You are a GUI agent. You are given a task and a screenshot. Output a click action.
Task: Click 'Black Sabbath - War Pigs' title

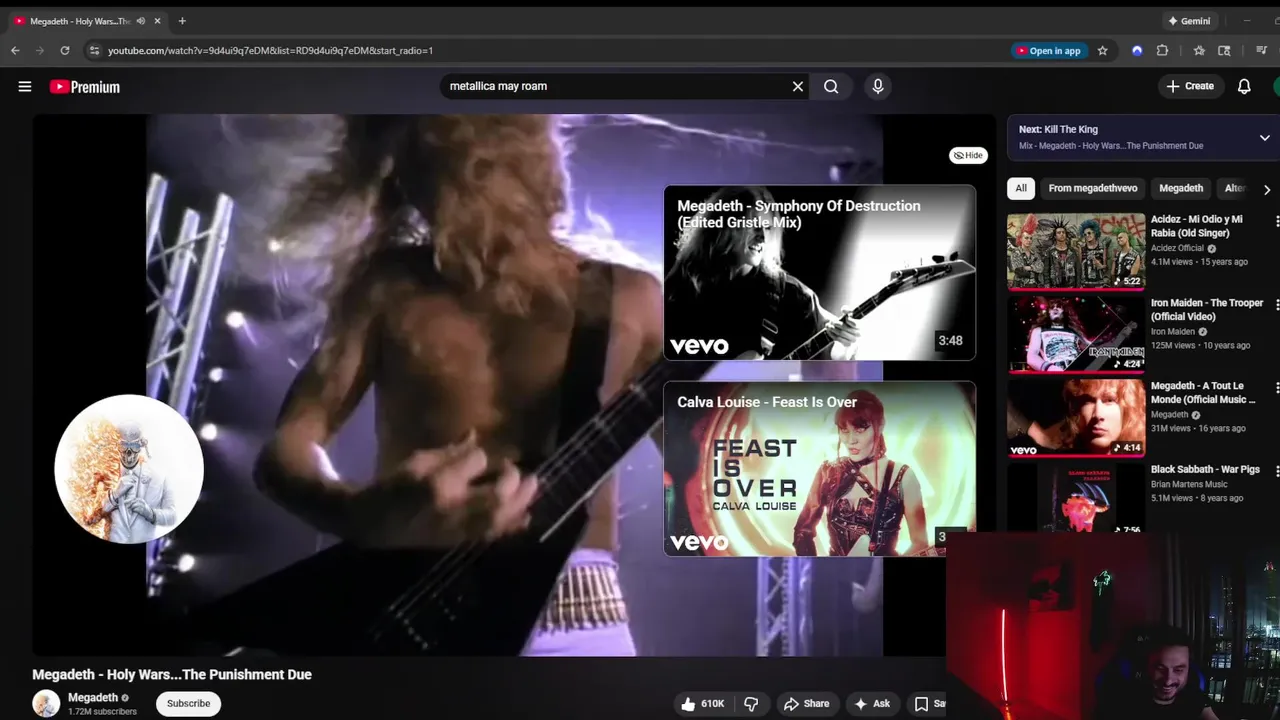point(1205,469)
